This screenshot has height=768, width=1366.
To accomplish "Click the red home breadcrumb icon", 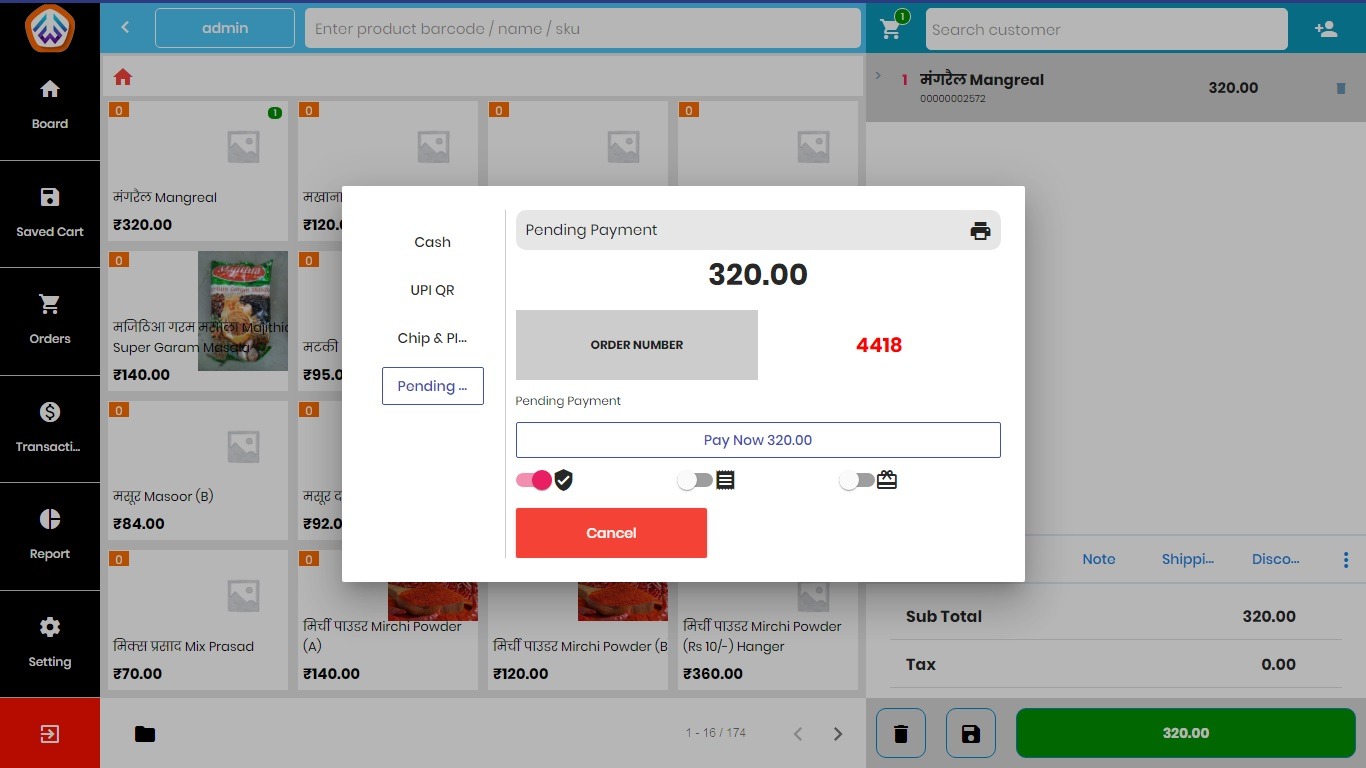I will (123, 77).
